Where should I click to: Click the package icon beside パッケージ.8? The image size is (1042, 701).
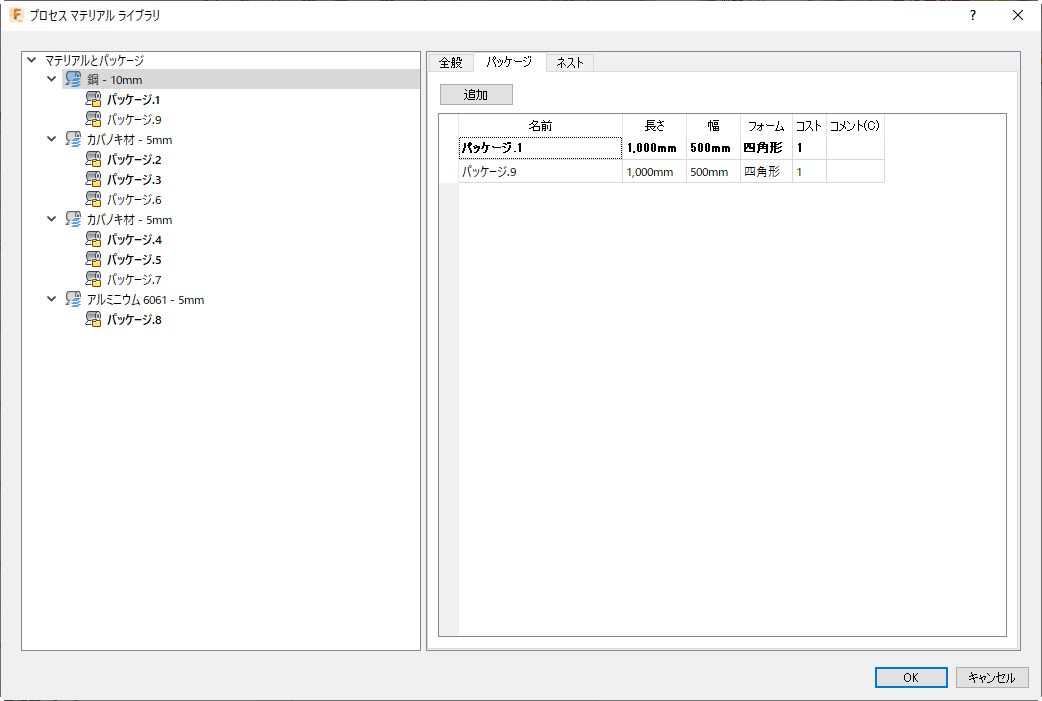(x=93, y=320)
